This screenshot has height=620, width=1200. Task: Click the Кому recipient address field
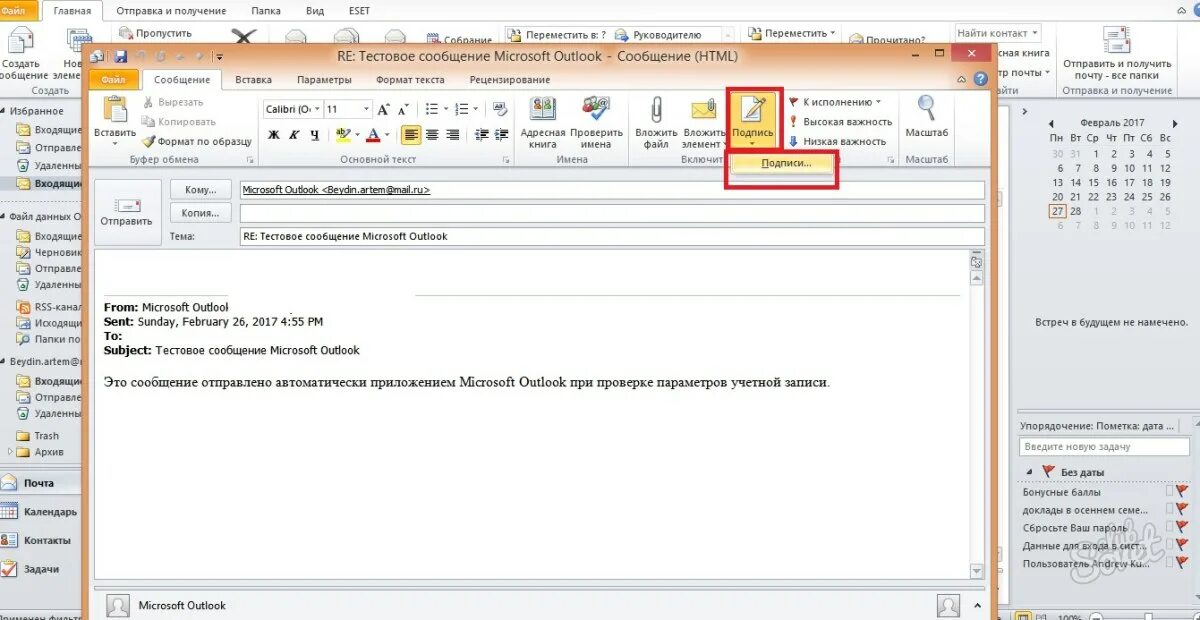612,190
